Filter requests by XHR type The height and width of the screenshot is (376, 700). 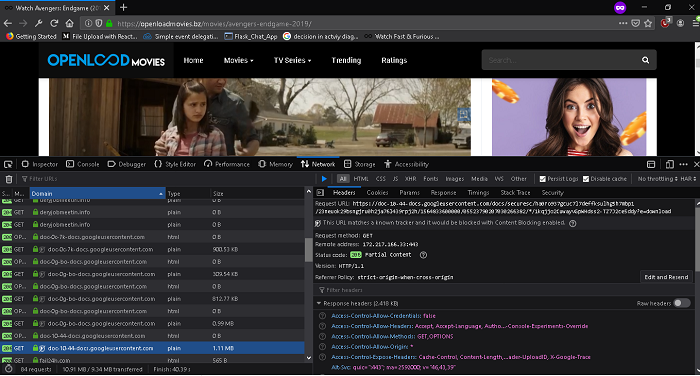click(410, 179)
